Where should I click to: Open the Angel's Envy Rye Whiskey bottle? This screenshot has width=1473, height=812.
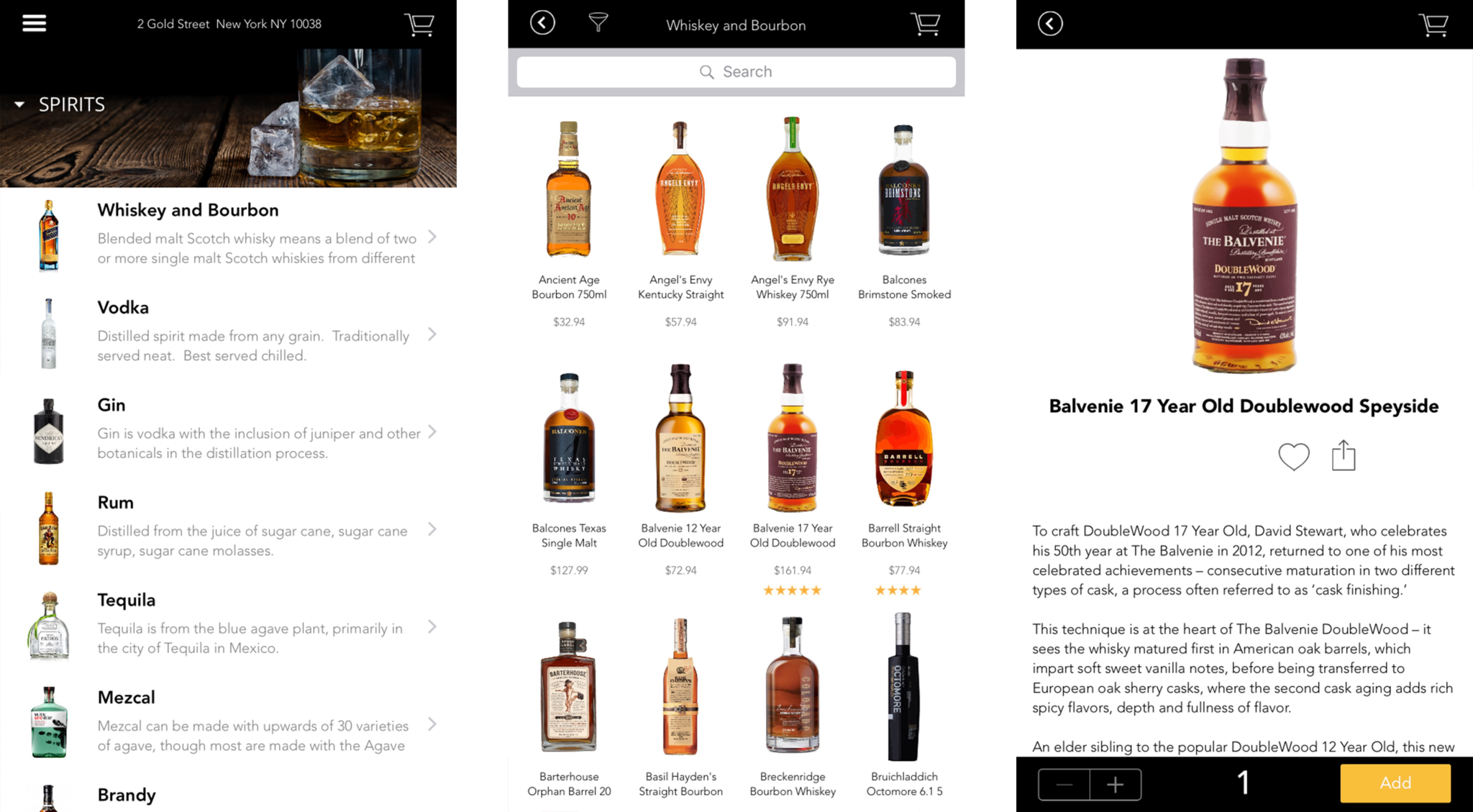coord(792,188)
